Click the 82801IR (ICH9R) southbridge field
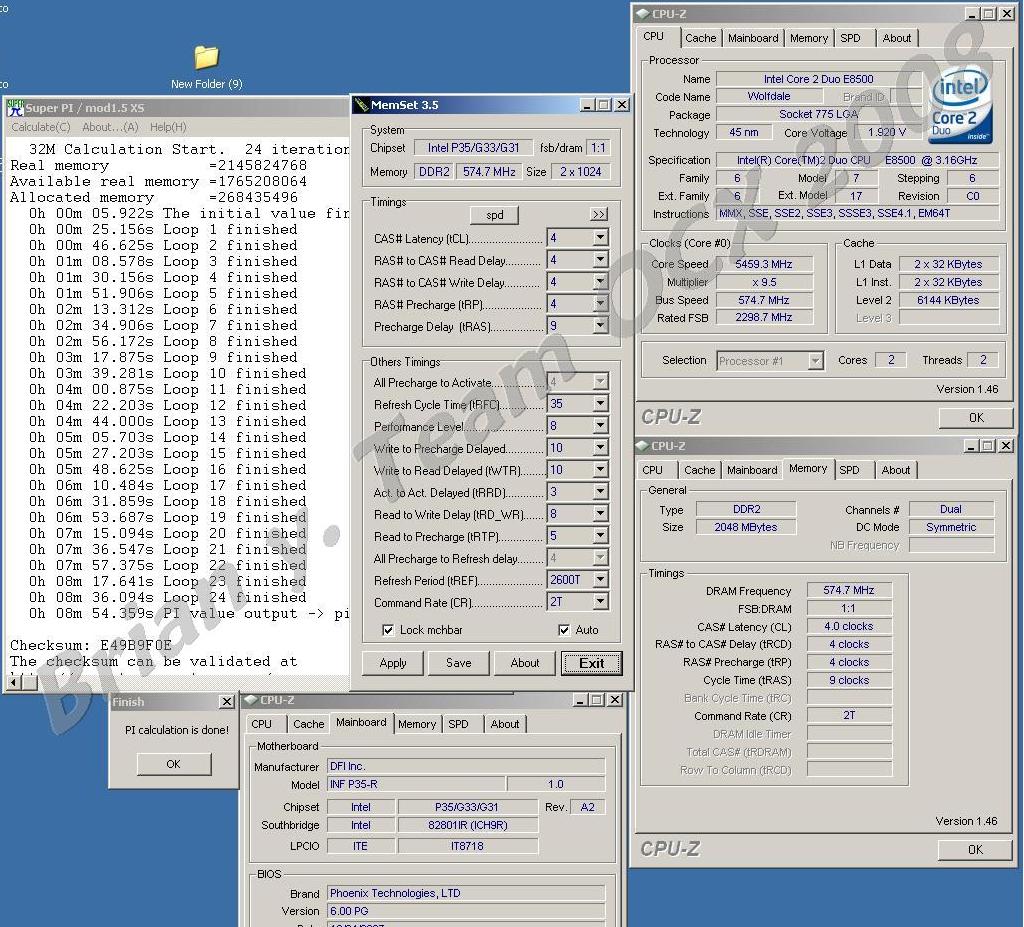This screenshot has height=927, width=1024. 468,825
